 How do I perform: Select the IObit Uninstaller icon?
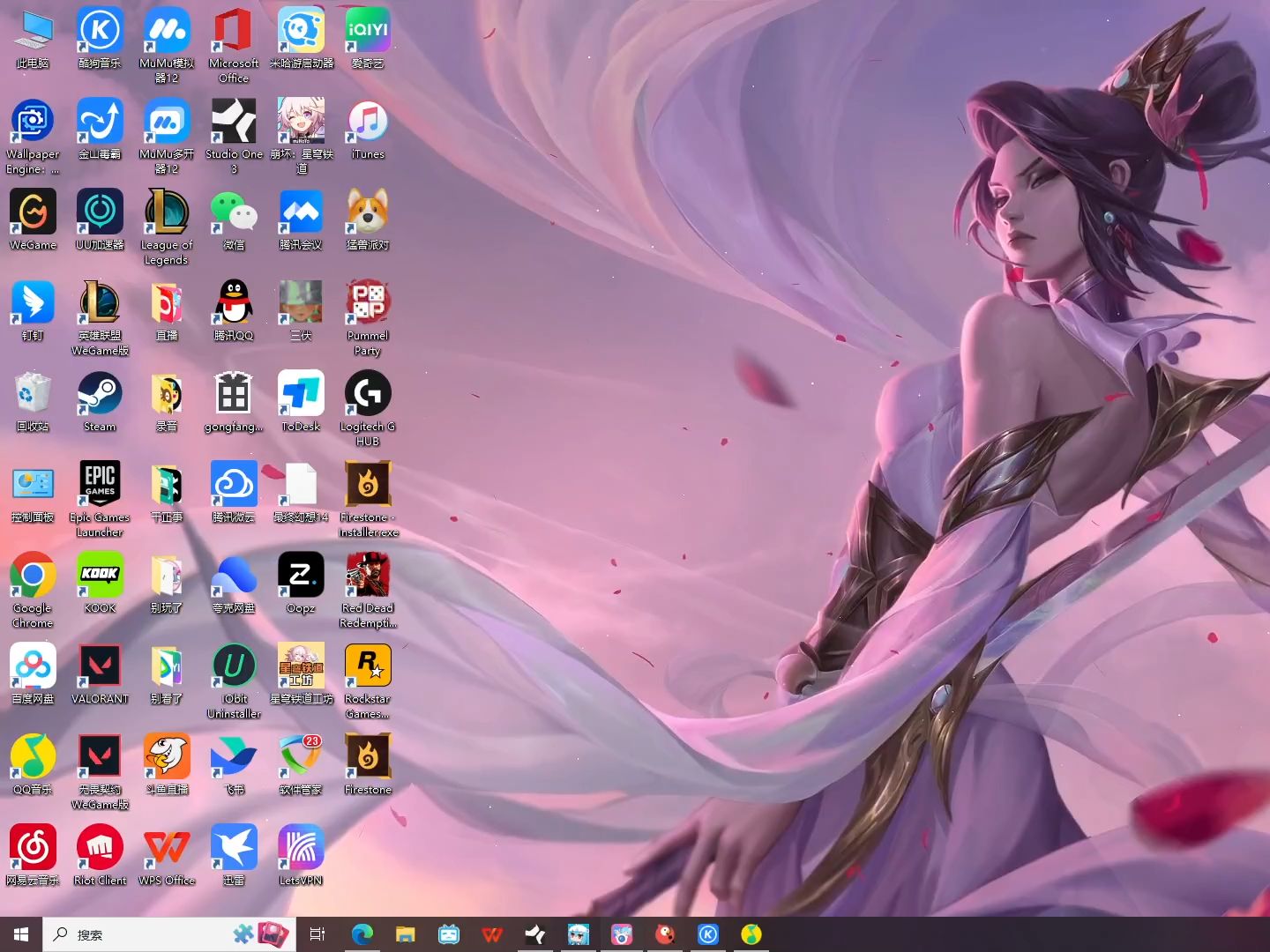(234, 681)
